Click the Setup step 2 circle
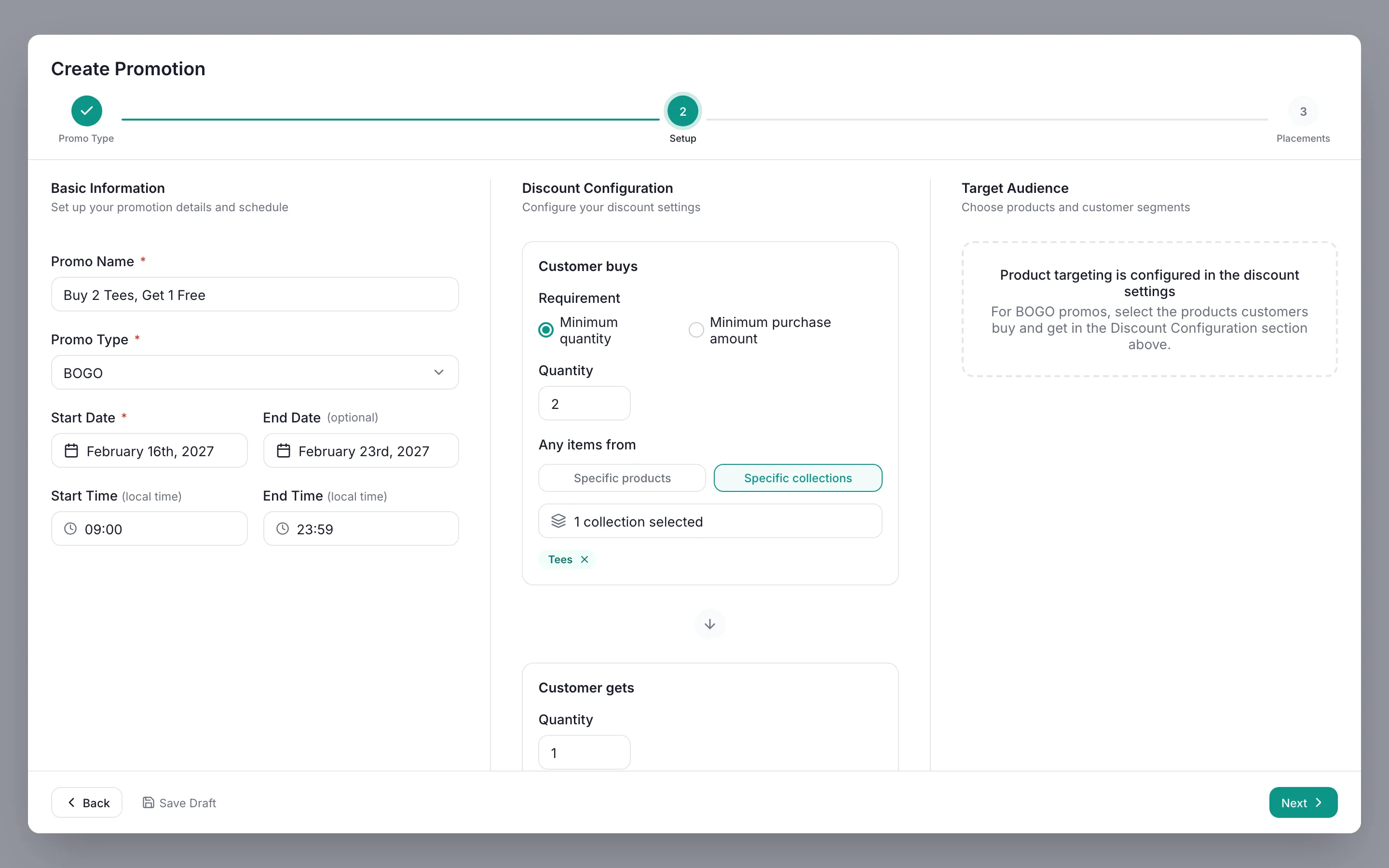1389x868 pixels. coord(682,111)
